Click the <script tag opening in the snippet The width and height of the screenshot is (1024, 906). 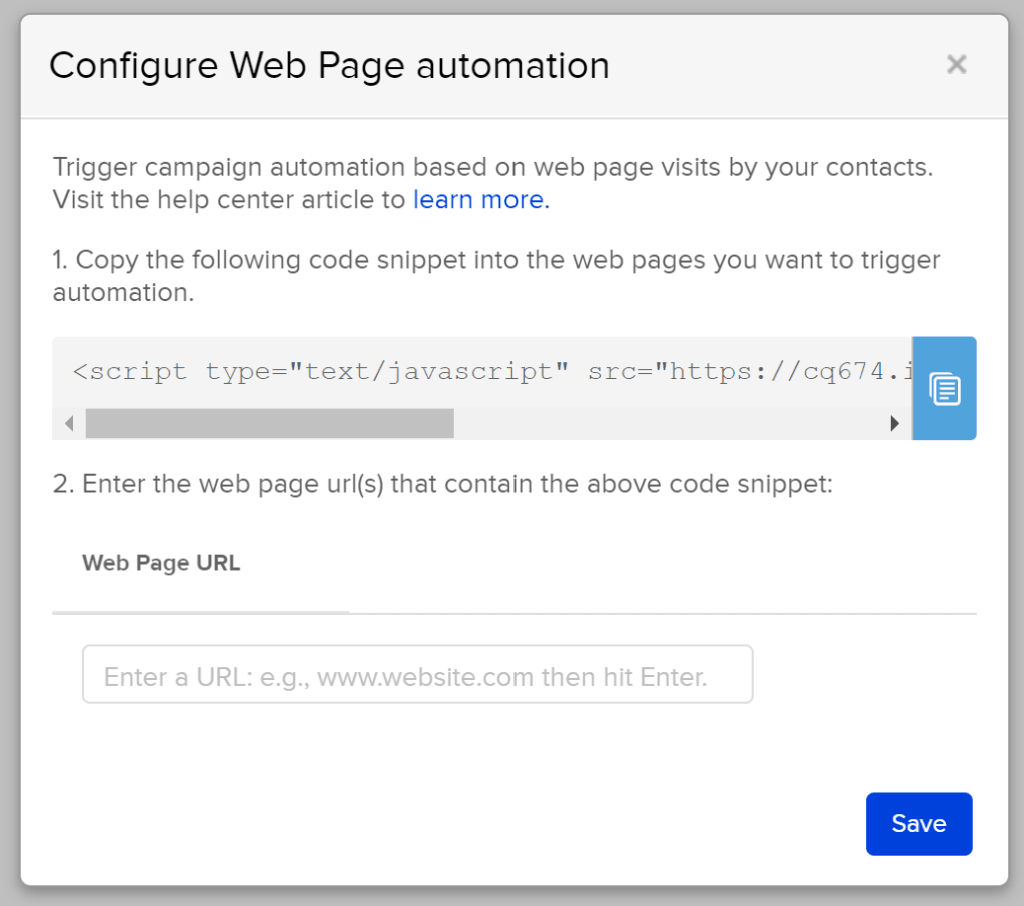[x=129, y=372]
